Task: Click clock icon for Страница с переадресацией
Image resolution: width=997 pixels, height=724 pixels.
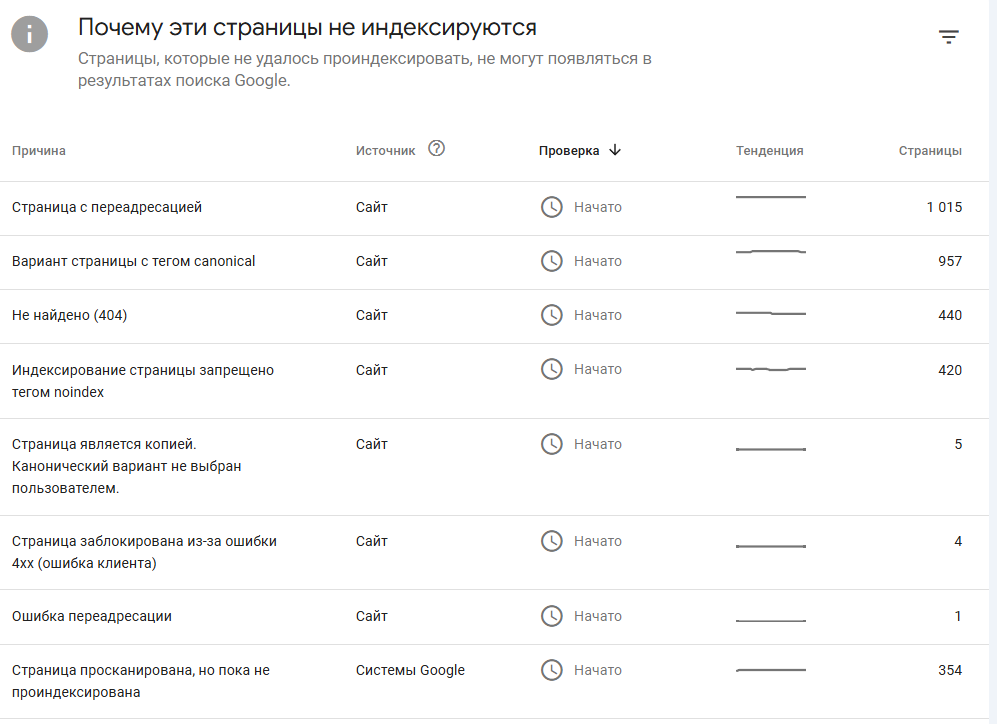Action: point(551,207)
